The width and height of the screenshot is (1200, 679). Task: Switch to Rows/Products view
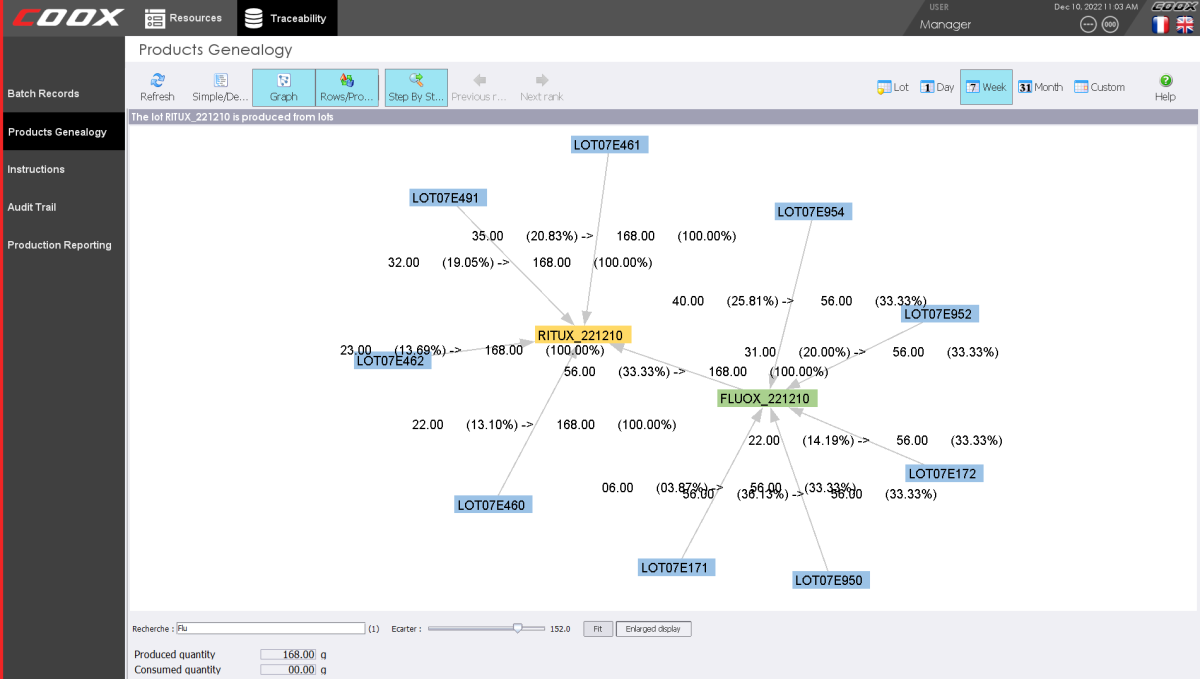(347, 87)
